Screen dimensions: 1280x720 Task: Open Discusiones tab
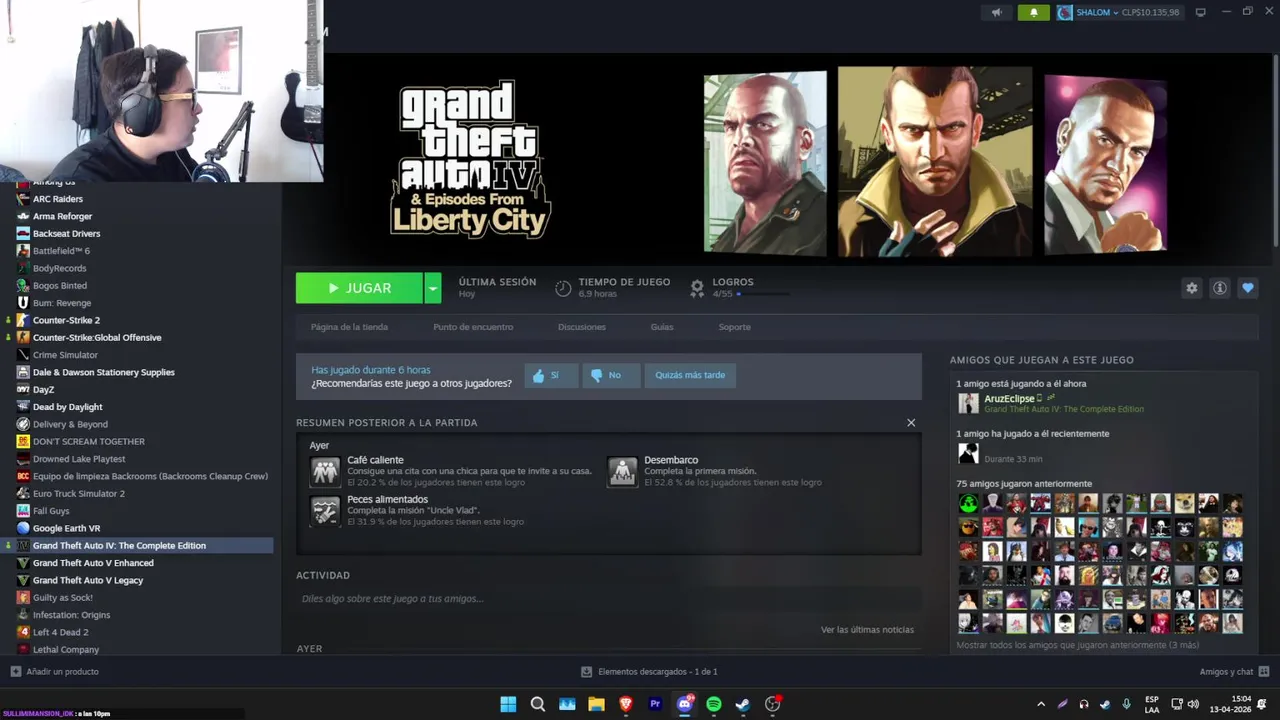tap(582, 327)
